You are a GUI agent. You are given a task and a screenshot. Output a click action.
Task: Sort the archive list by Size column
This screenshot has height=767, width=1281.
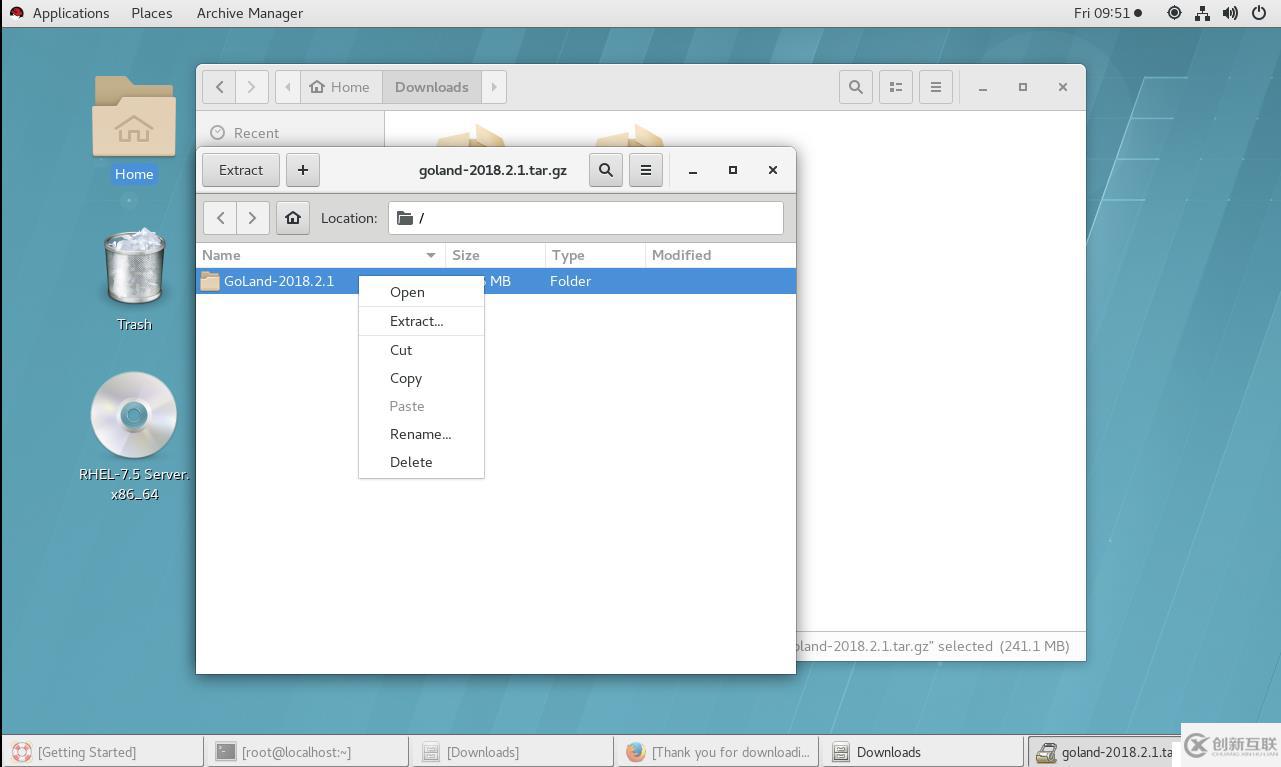pos(495,255)
